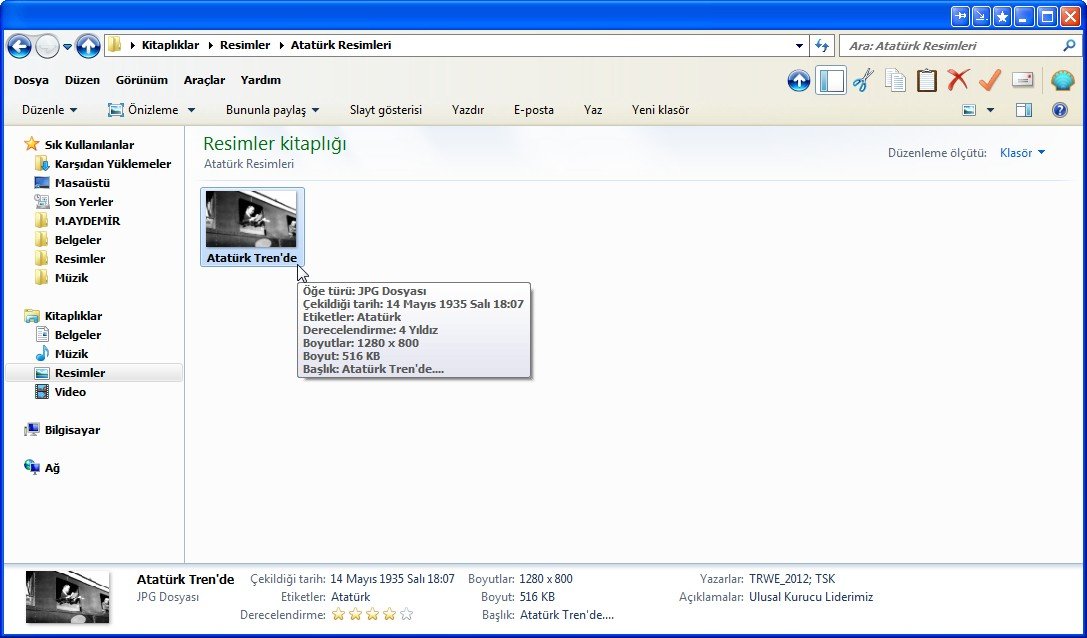Open the recent pages dropdown arrow

[67, 47]
